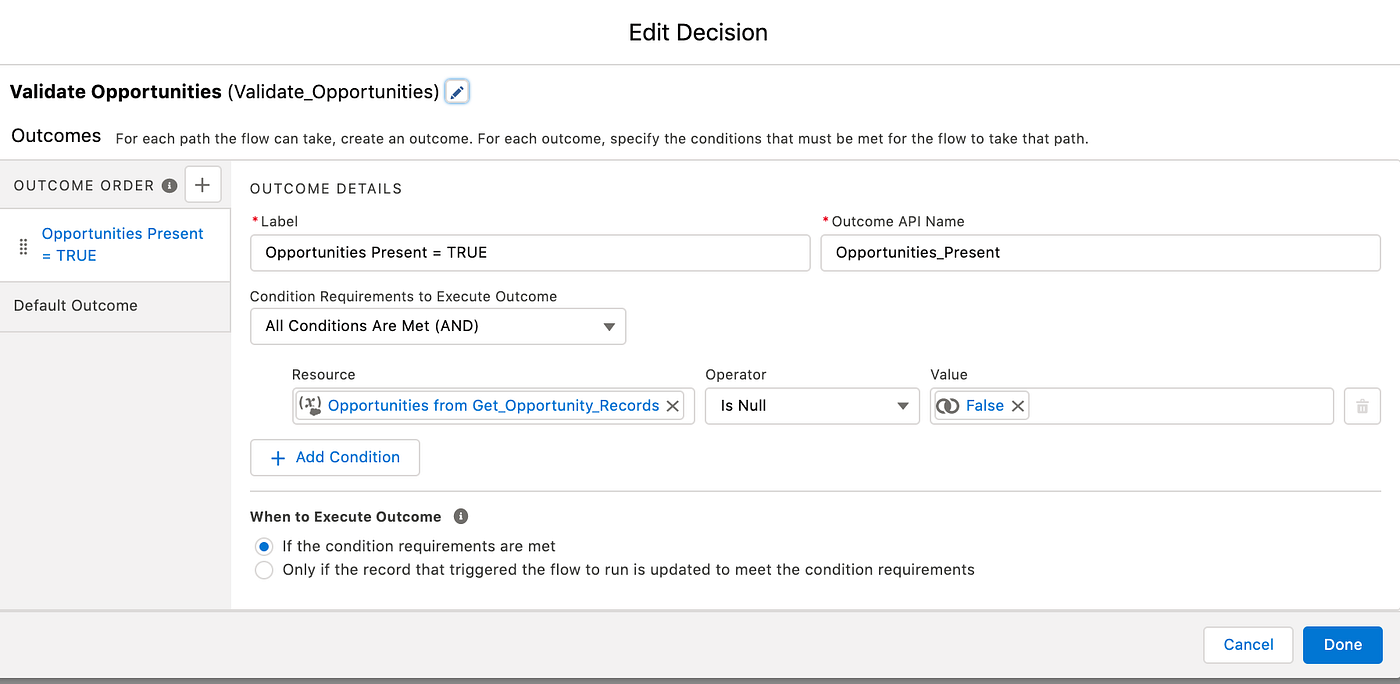Remove the Opportunities resource pill with X
The width and height of the screenshot is (1400, 684).
673,406
